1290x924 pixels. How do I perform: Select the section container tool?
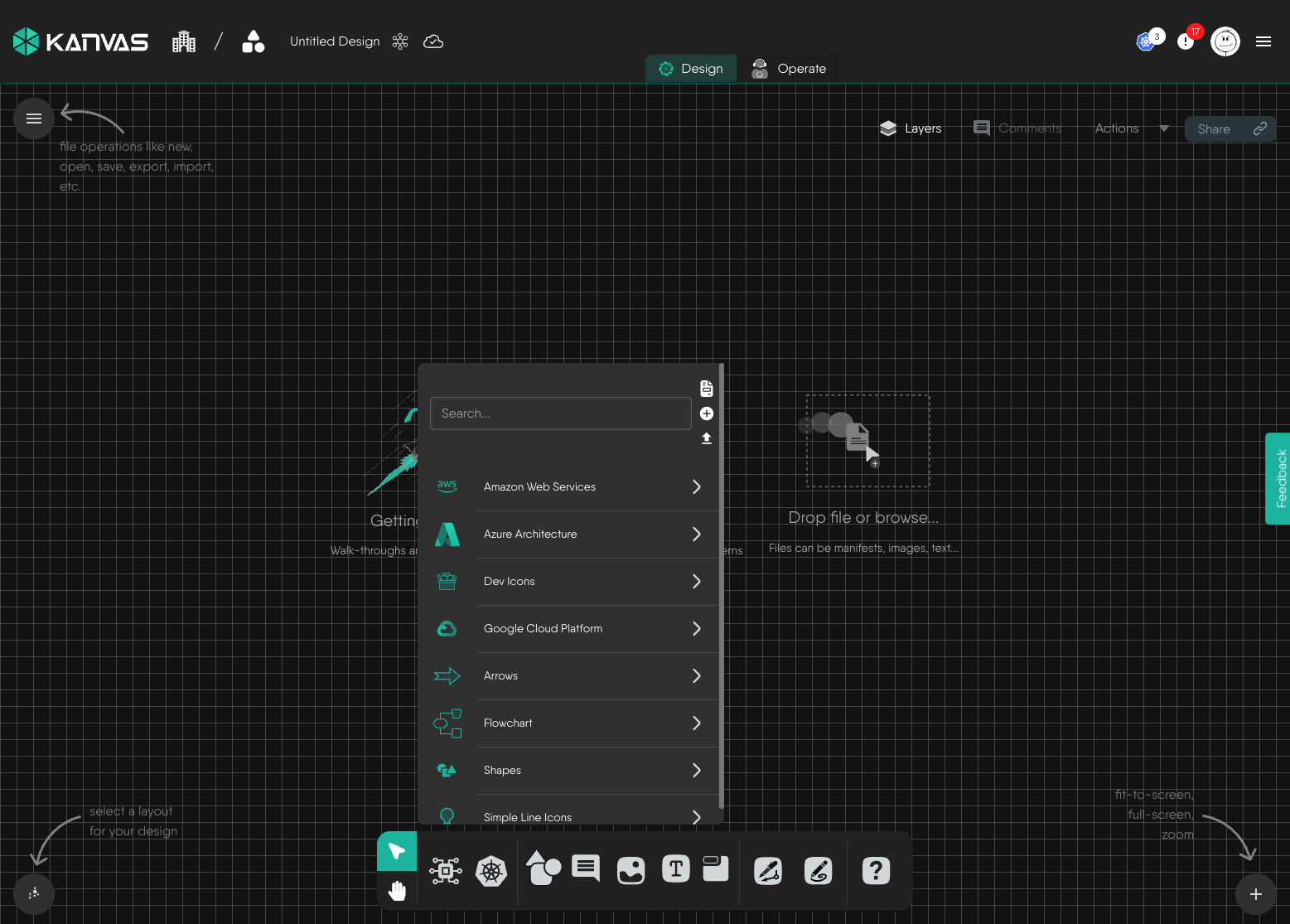point(715,868)
